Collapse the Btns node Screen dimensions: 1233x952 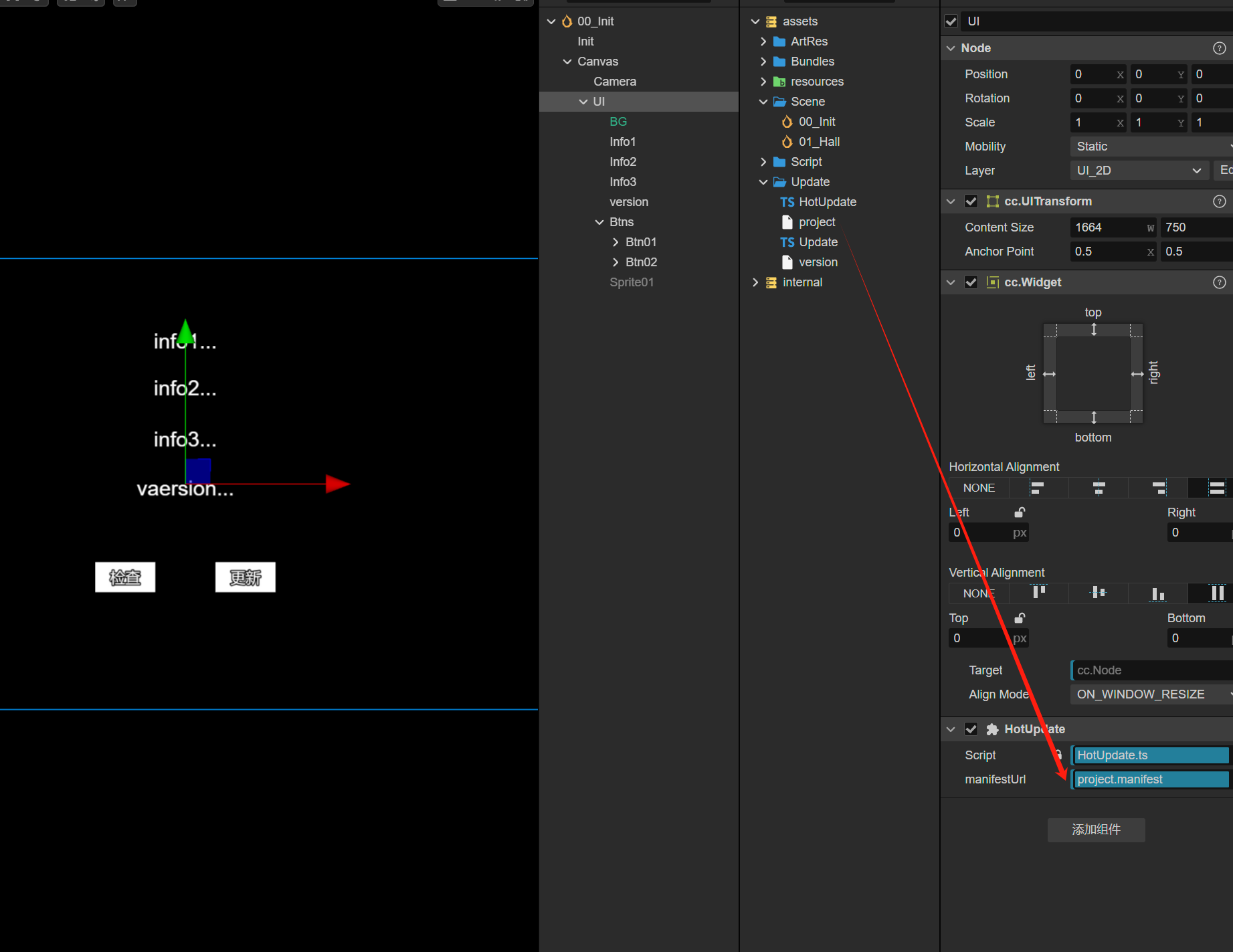(599, 222)
